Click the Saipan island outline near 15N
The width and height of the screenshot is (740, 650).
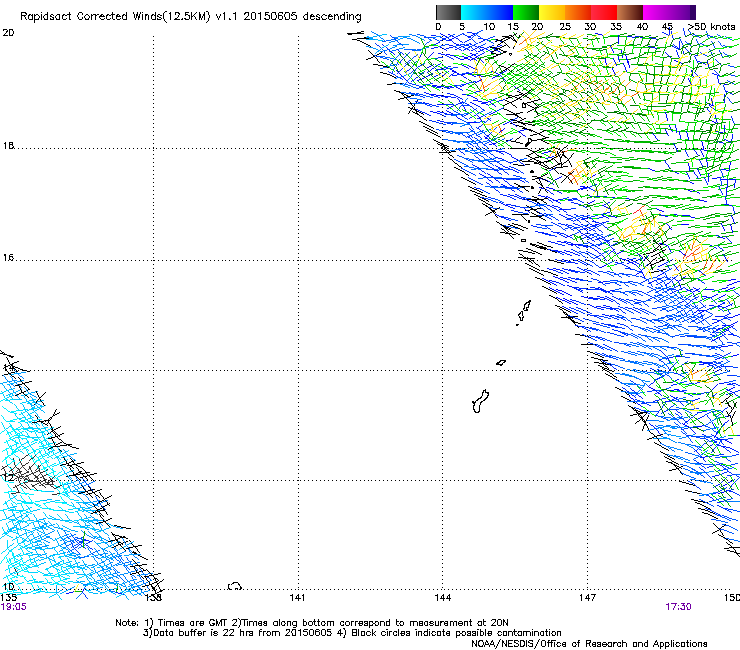[526, 305]
